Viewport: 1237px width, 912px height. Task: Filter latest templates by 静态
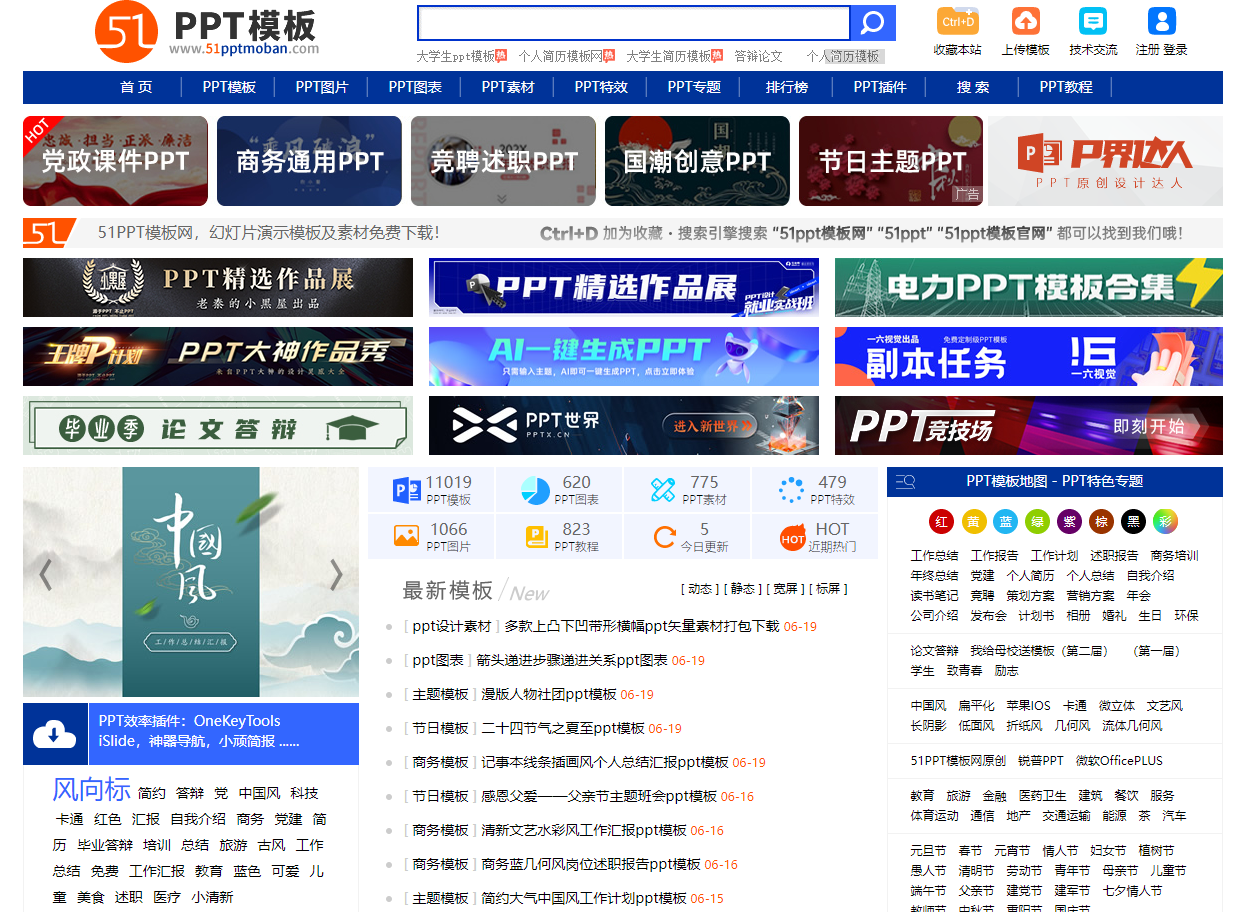point(742,589)
